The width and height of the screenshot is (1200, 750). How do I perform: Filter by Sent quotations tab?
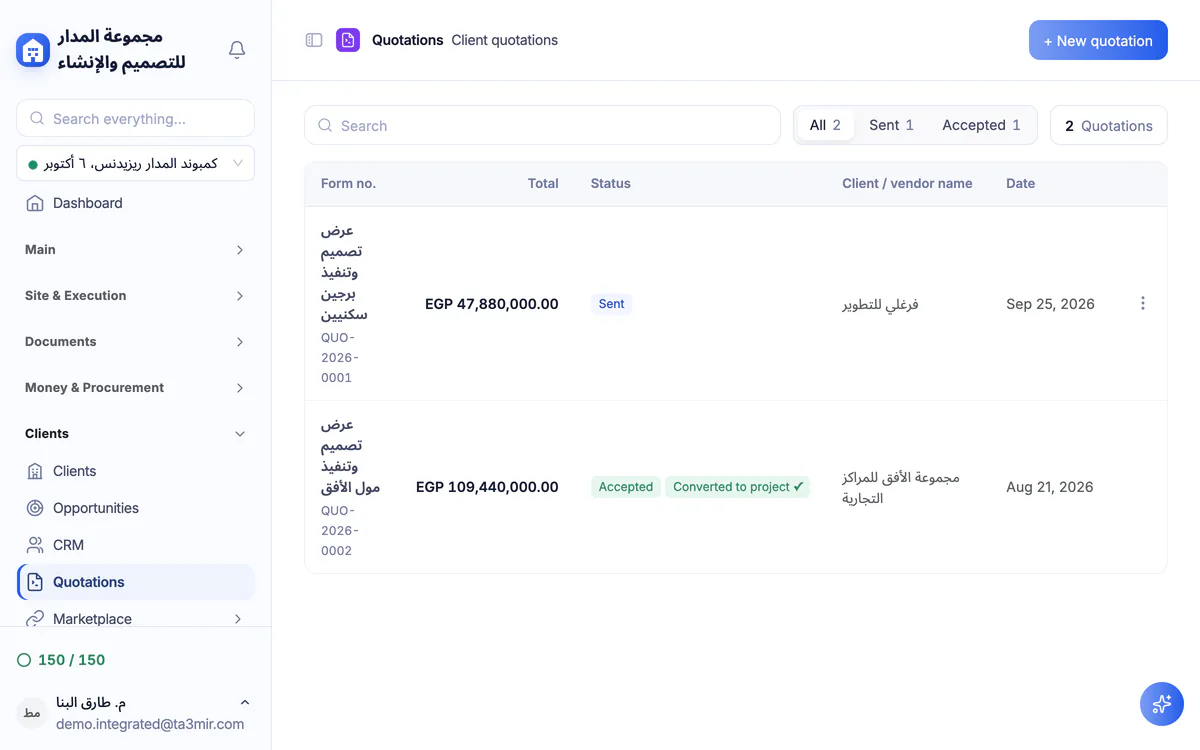(891, 125)
